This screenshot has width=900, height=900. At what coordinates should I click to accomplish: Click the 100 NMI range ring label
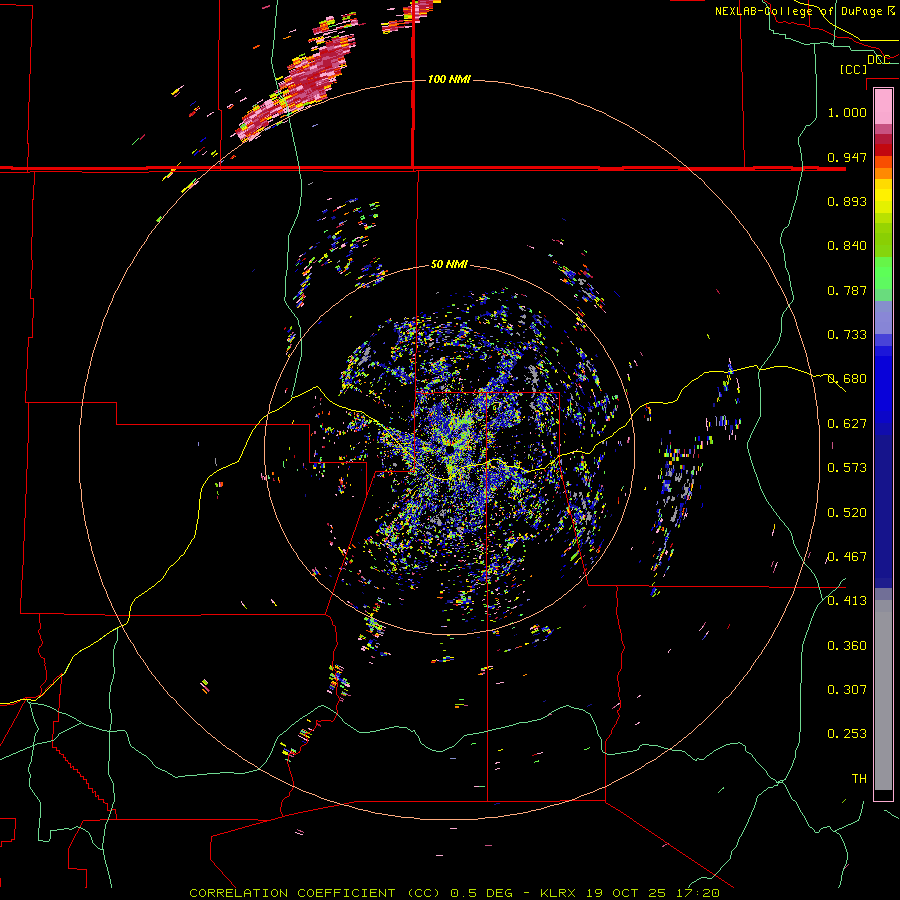click(449, 79)
